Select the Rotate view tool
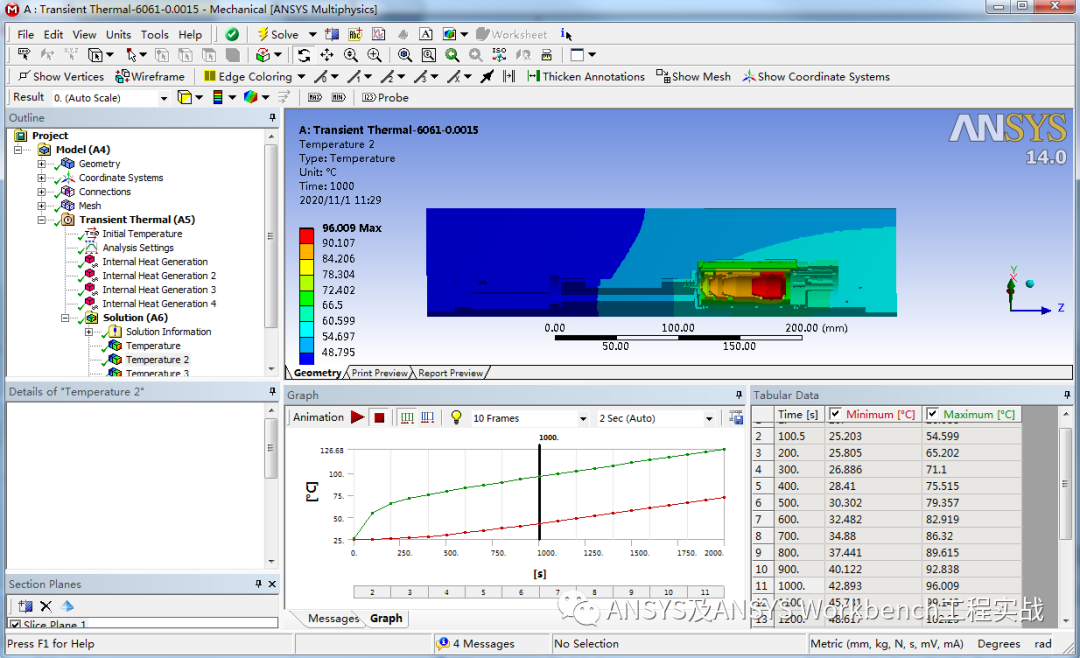The width and height of the screenshot is (1080, 658). click(304, 55)
